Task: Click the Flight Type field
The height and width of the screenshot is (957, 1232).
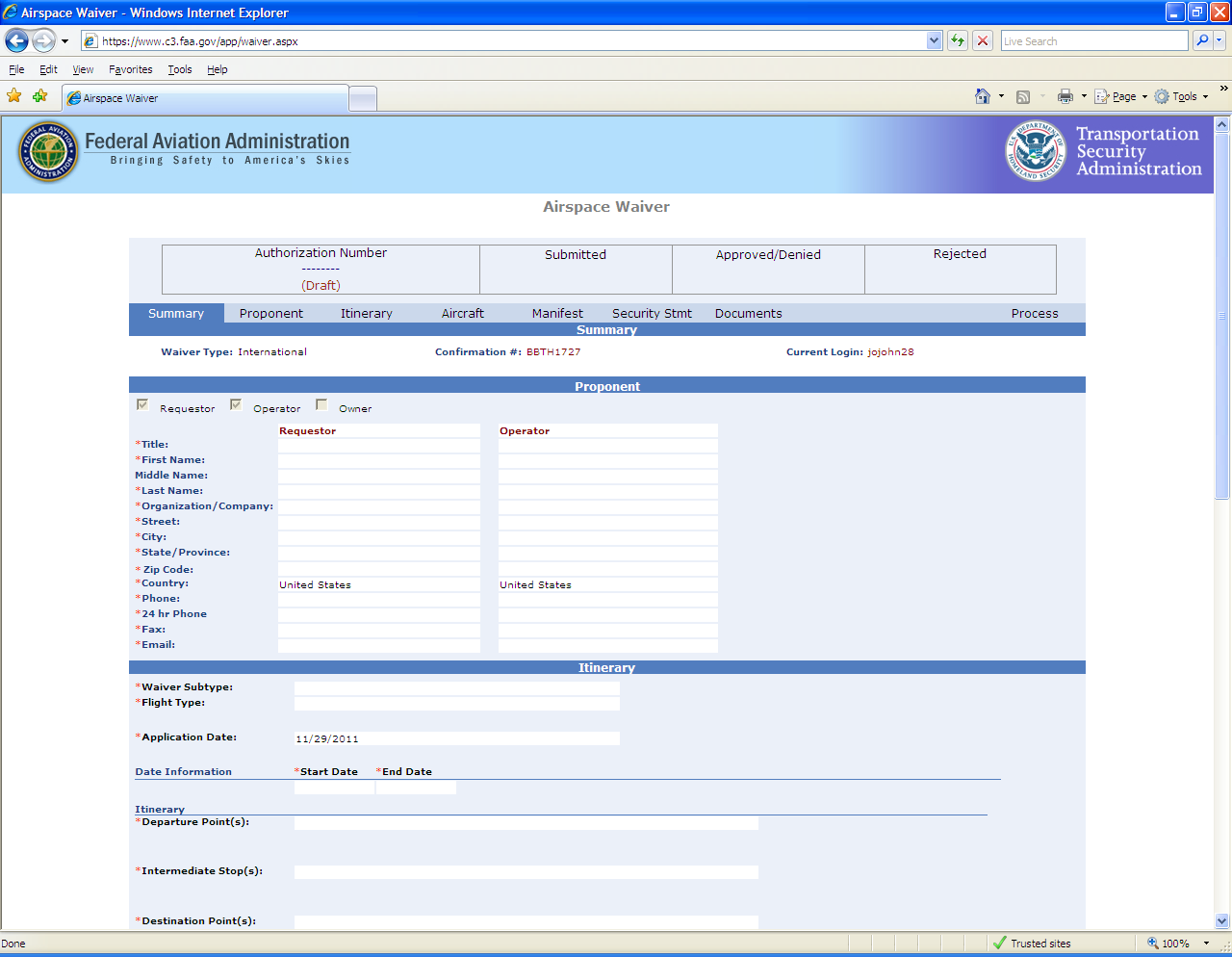Action: pos(457,704)
